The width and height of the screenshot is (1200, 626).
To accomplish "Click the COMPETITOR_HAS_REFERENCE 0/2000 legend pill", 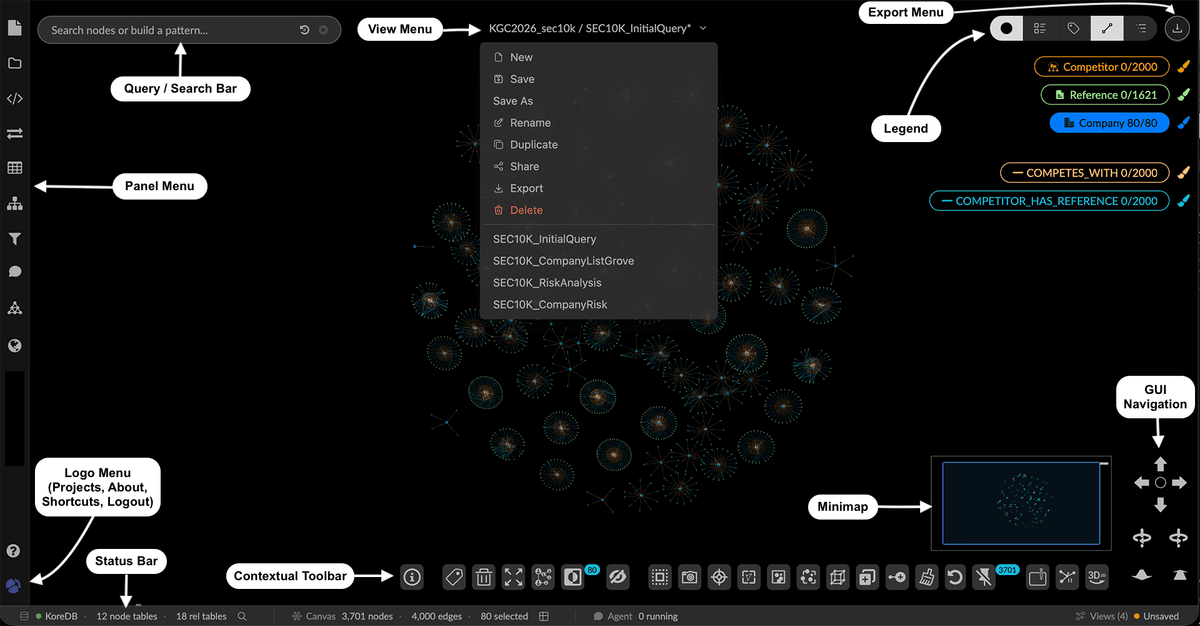I will (1049, 201).
